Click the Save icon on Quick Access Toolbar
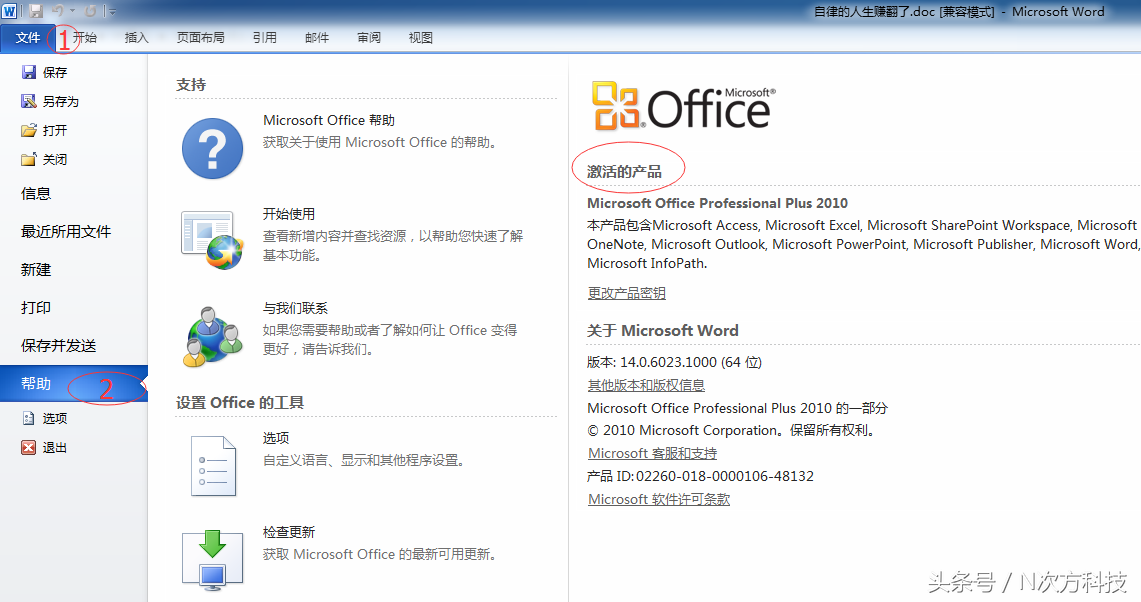 point(34,11)
